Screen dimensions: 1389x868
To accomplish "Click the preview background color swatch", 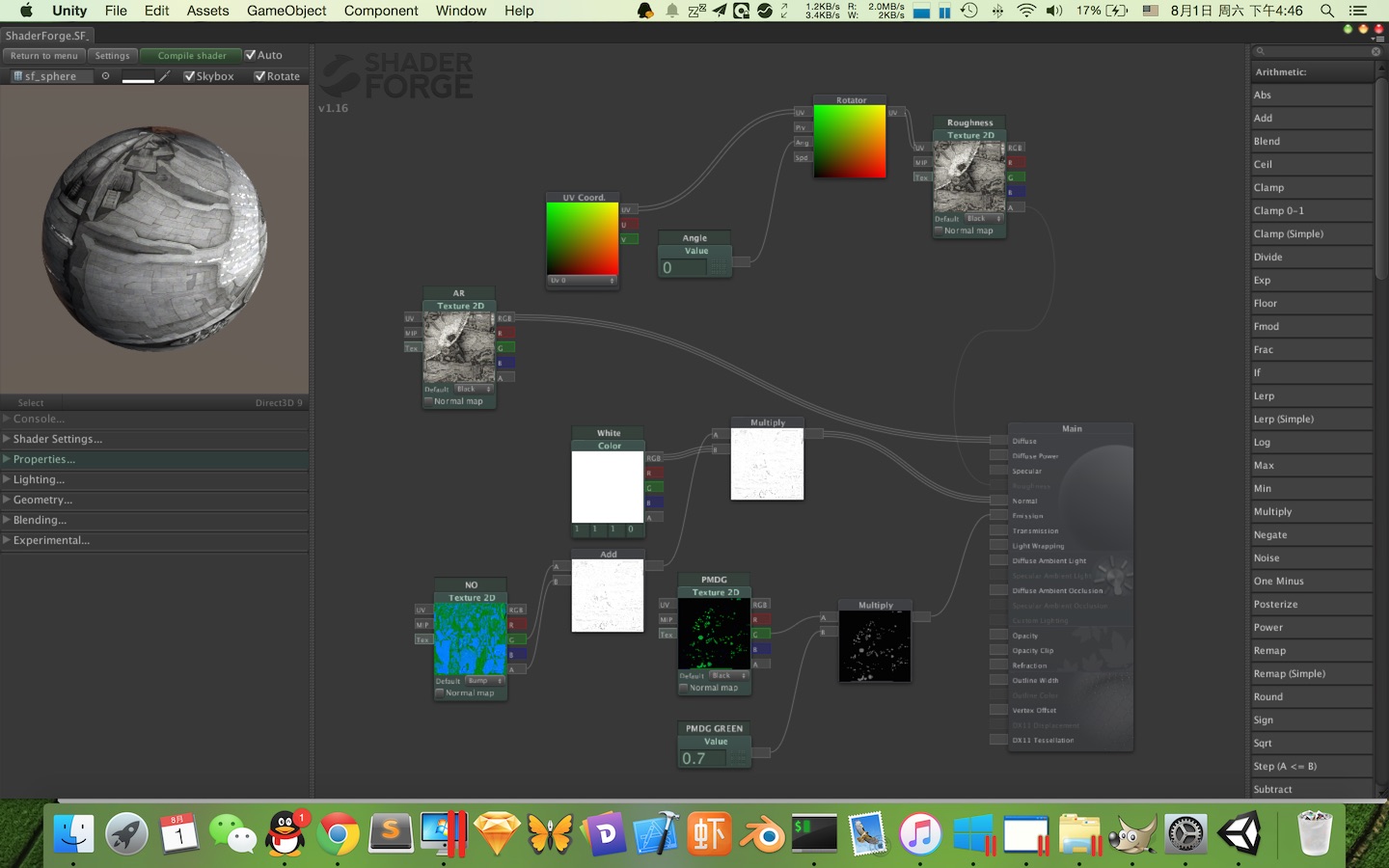I will pyautogui.click(x=138, y=76).
